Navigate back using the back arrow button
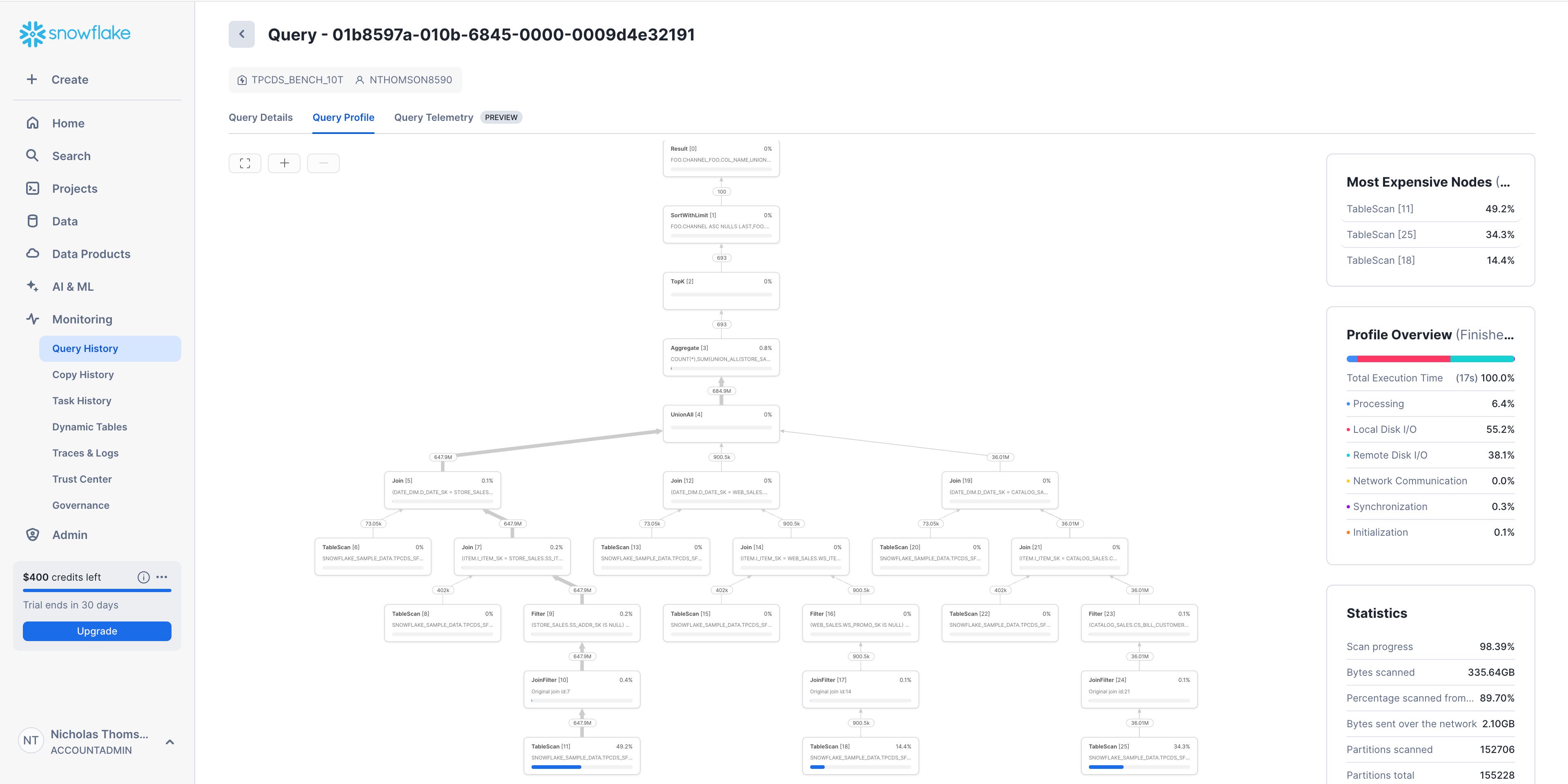Screen dimensions: 1568x784 (242, 34)
